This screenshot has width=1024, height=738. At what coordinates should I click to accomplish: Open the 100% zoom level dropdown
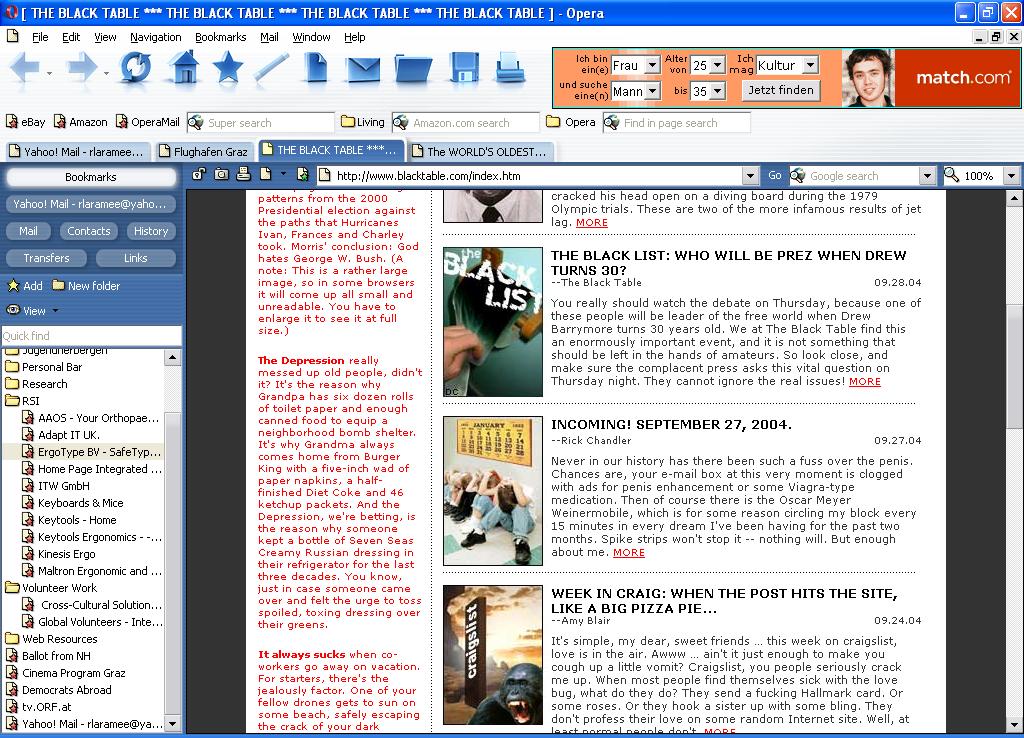[x=1011, y=176]
